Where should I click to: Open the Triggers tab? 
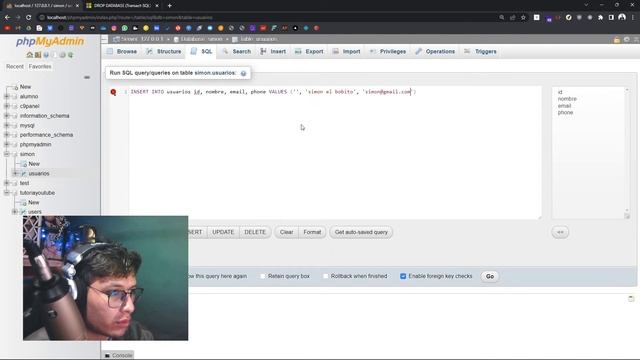[480, 51]
